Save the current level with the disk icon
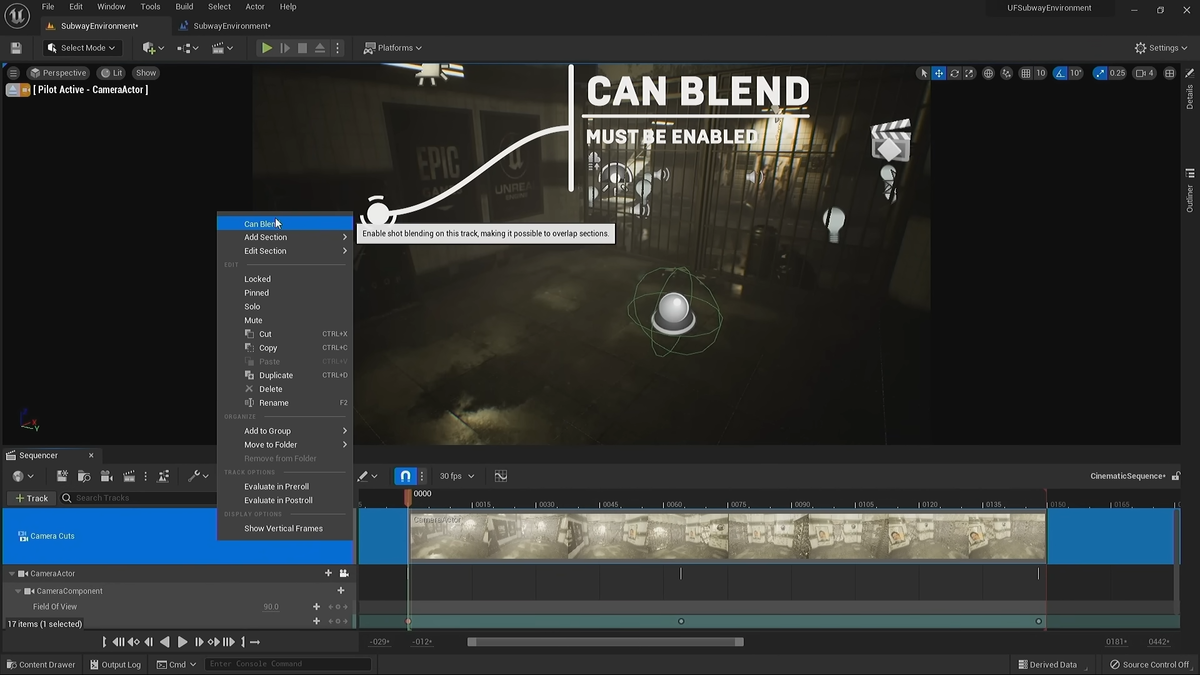 16,48
